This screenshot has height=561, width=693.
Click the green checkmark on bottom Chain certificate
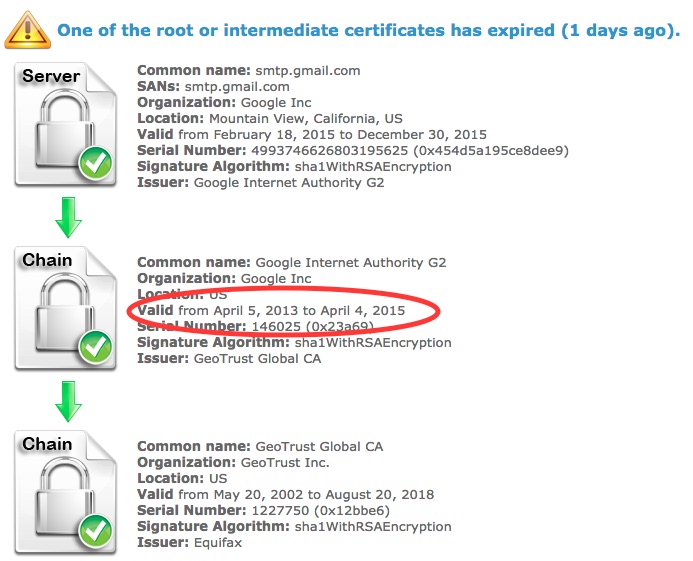tap(96, 534)
